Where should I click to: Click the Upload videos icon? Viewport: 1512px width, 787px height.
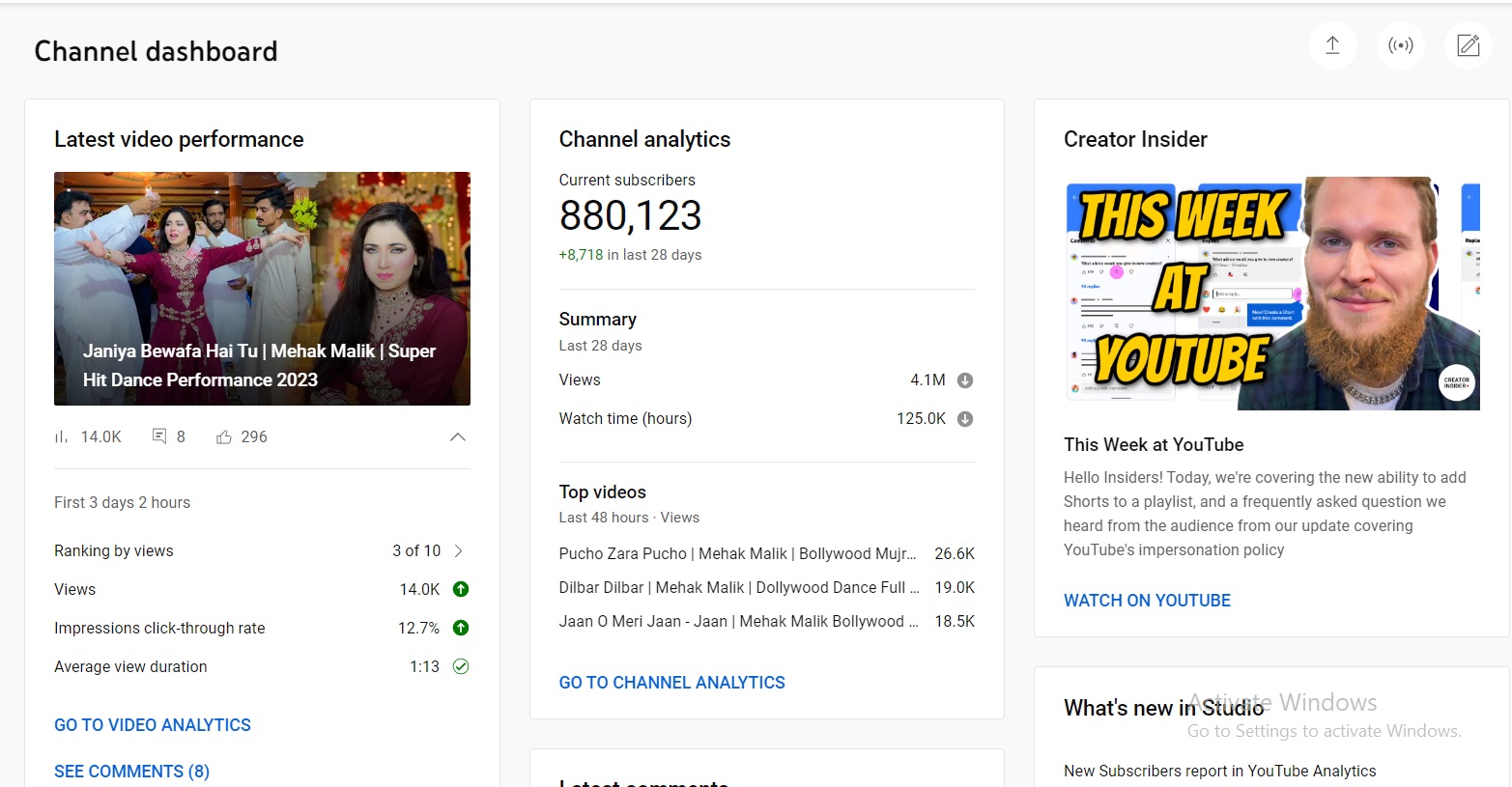1332,45
